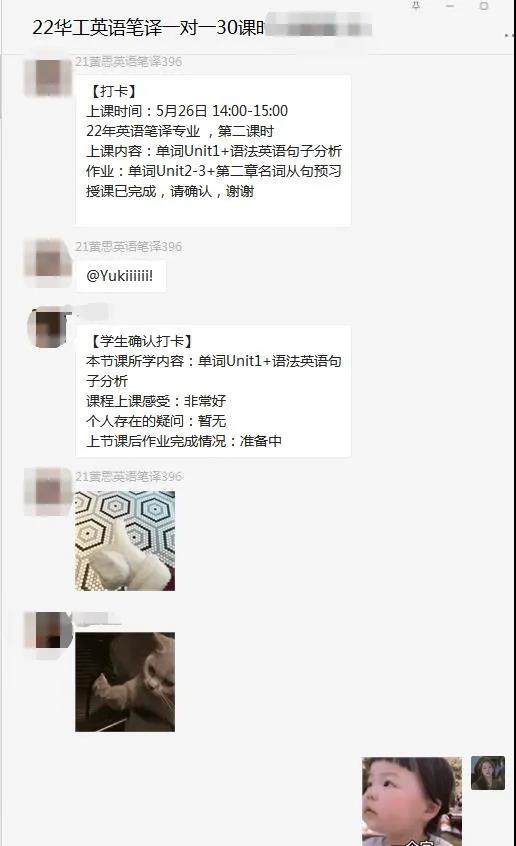Click sender name 21菌思英语笔译396 above @Yukiiiiii!
Viewport: 516px width, 846px height.
(x=128, y=247)
